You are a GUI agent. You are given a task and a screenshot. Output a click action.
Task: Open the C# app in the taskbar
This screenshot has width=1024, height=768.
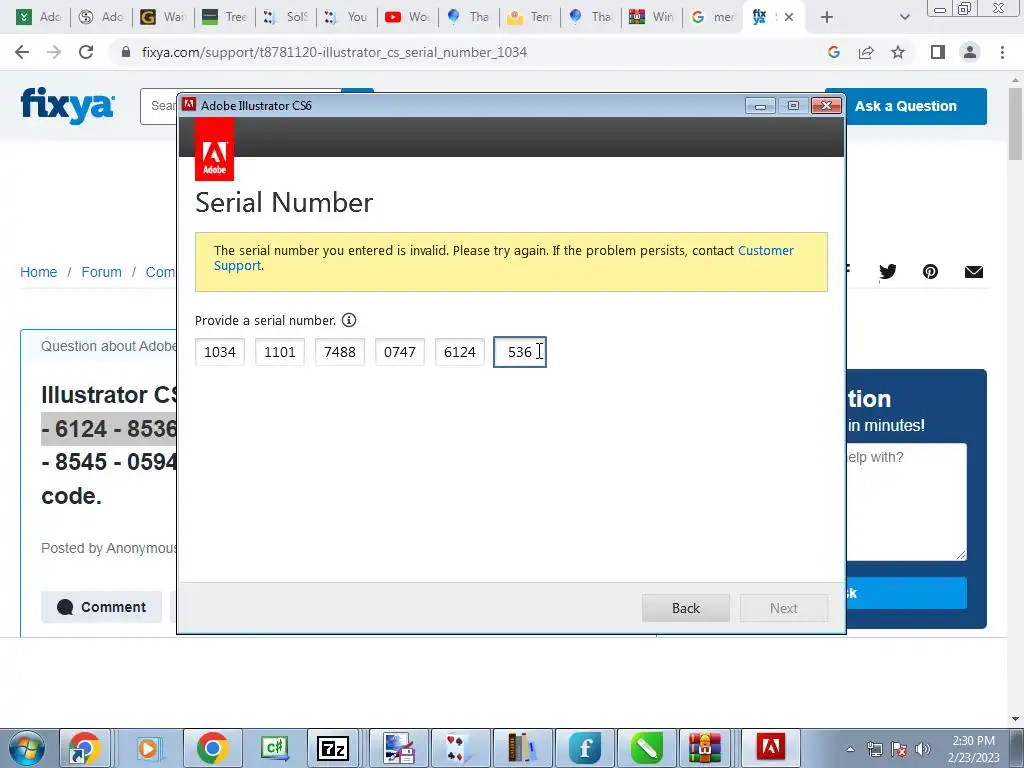pos(274,748)
